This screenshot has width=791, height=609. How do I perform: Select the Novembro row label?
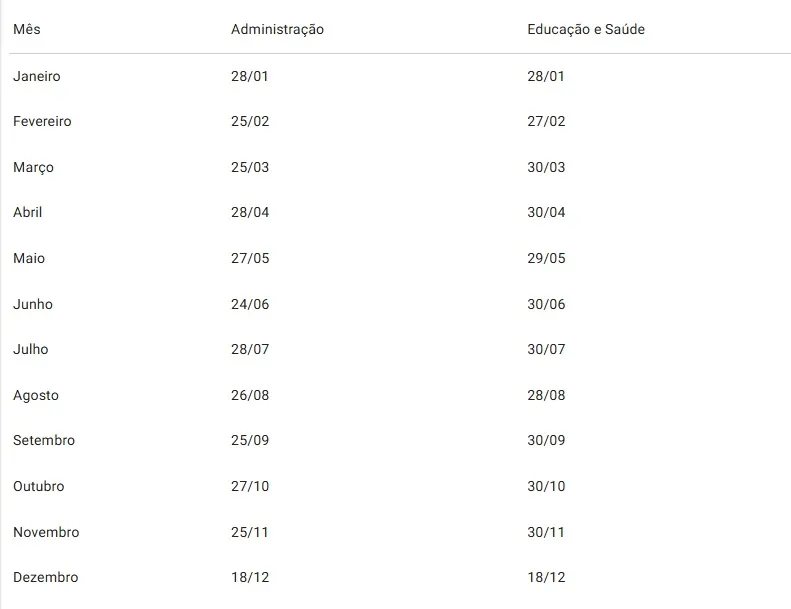coord(46,533)
